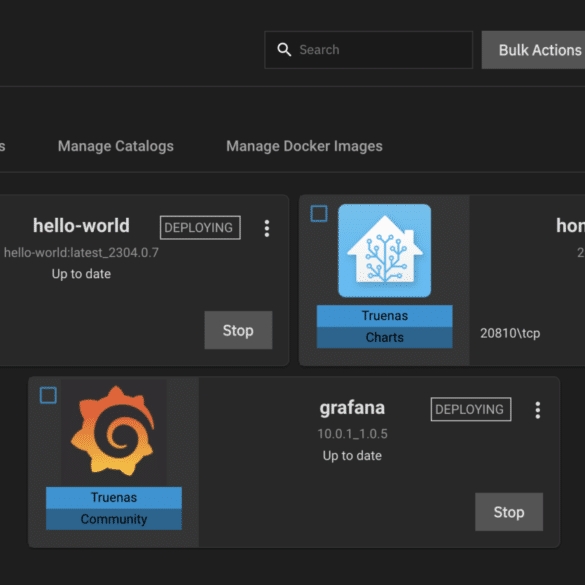Click grafana's Up to date status
Screen dimensions: 585x585
point(352,456)
